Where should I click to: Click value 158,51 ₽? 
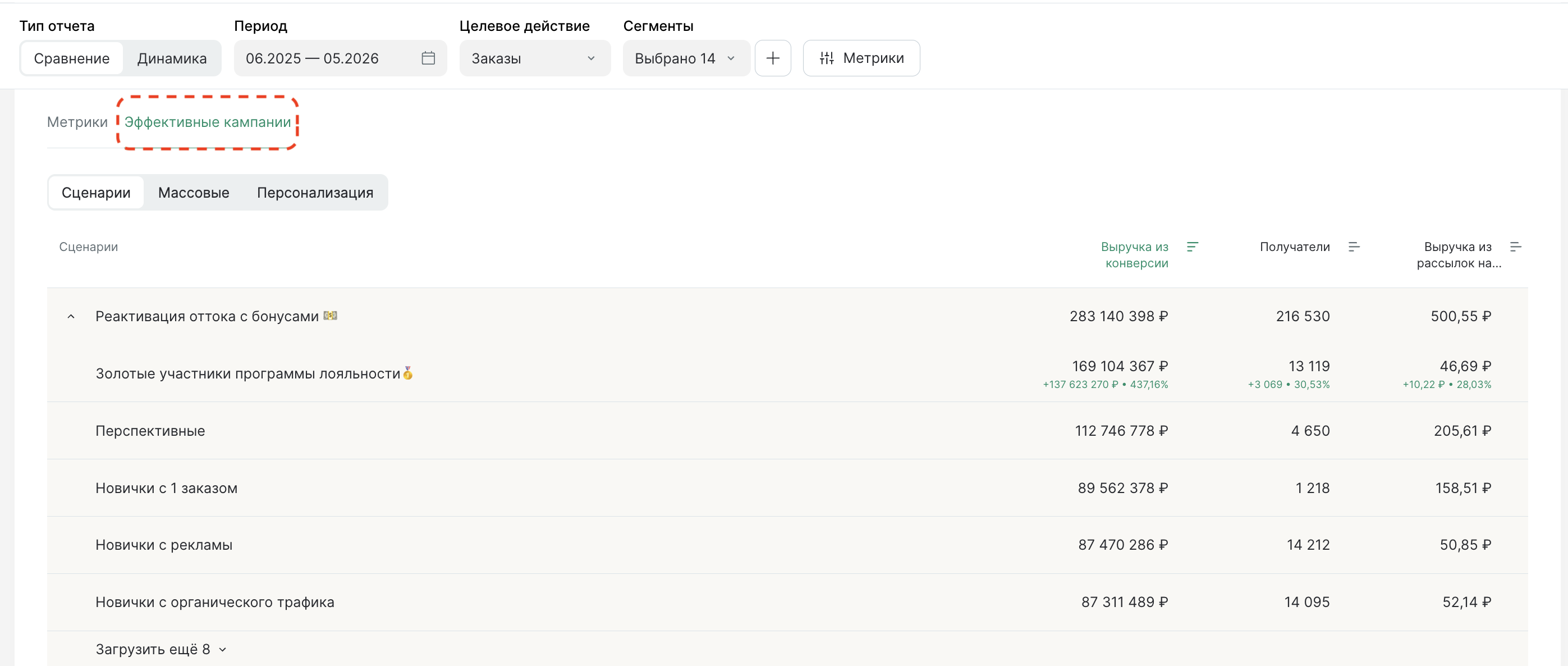[x=1463, y=488]
